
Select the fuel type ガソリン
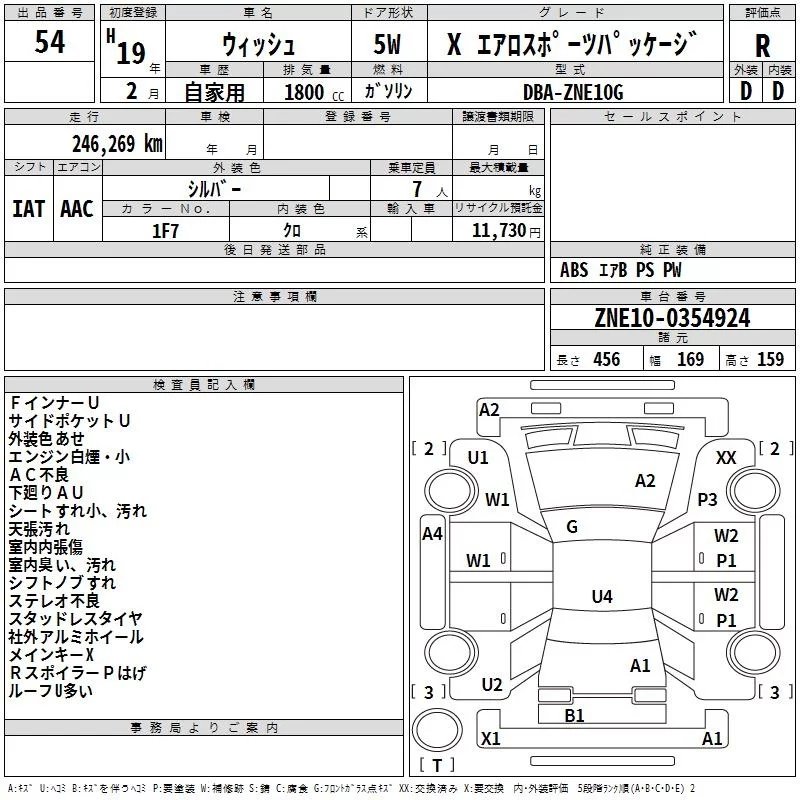pyautogui.click(x=388, y=90)
